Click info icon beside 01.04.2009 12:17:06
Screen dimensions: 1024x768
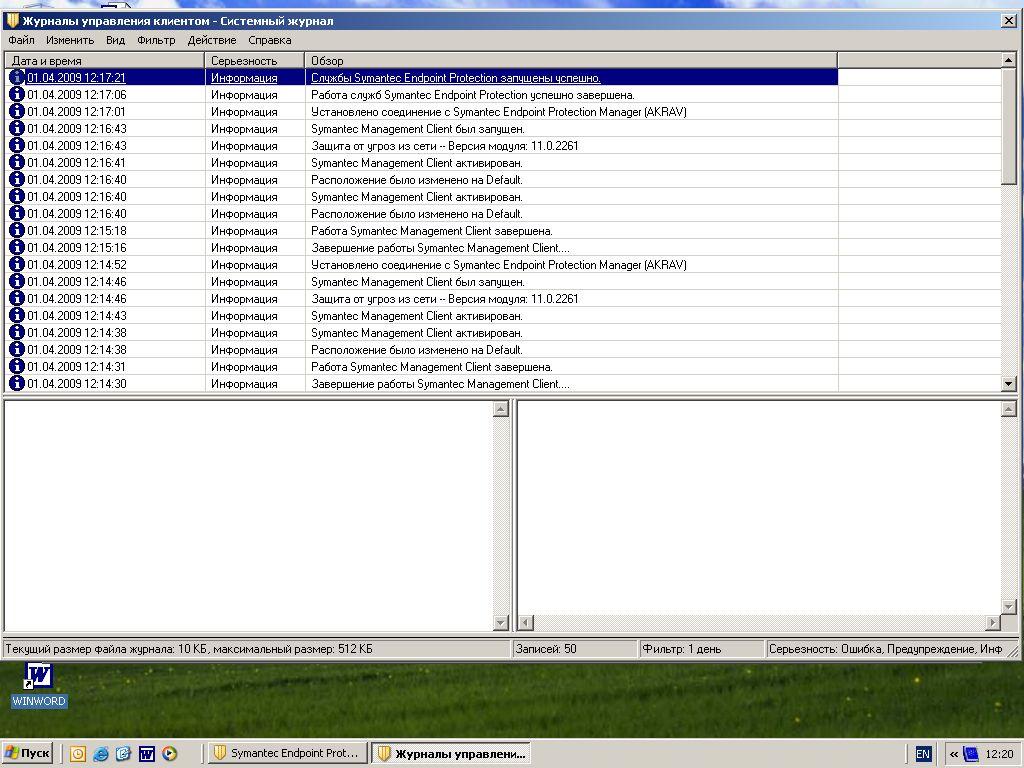coord(17,94)
